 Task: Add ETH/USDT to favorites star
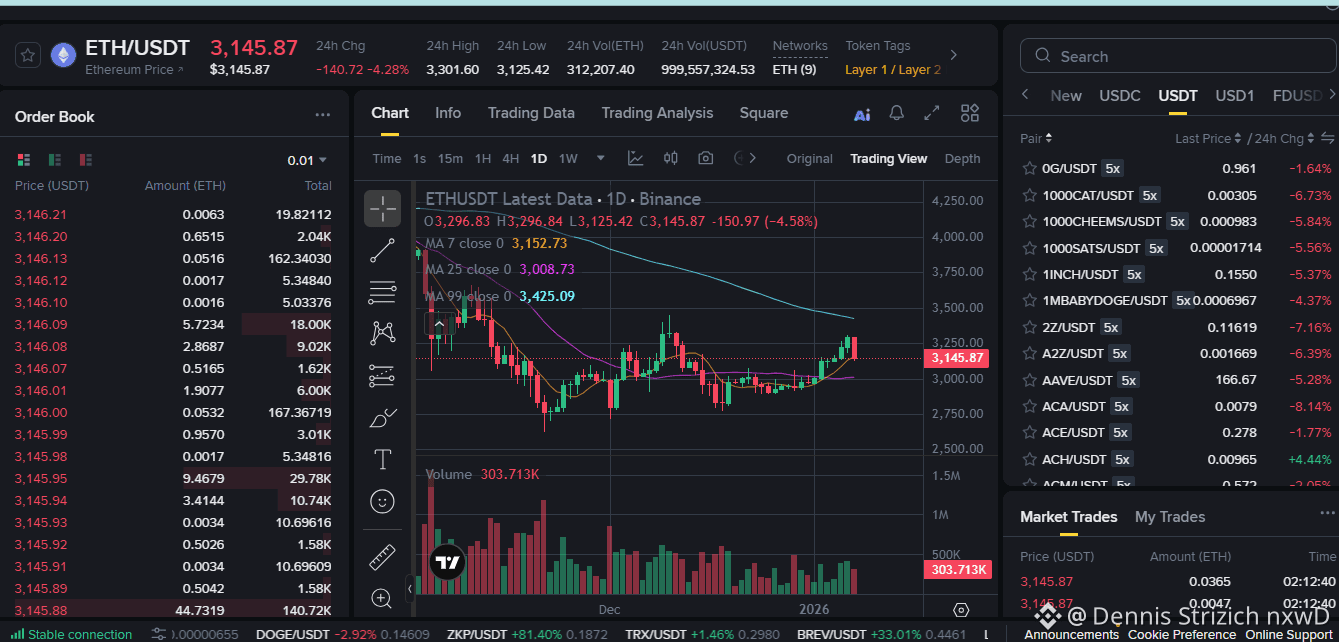(x=28, y=55)
